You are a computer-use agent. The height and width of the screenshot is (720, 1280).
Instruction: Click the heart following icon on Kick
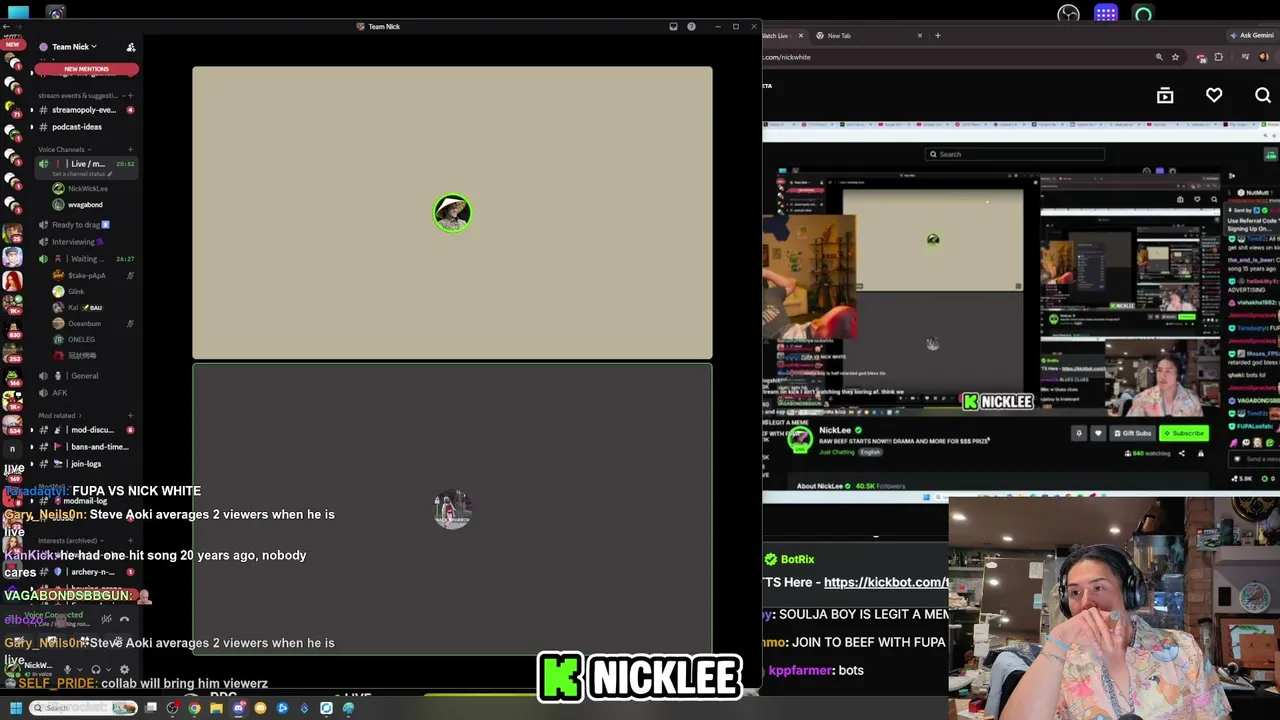[1214, 96]
